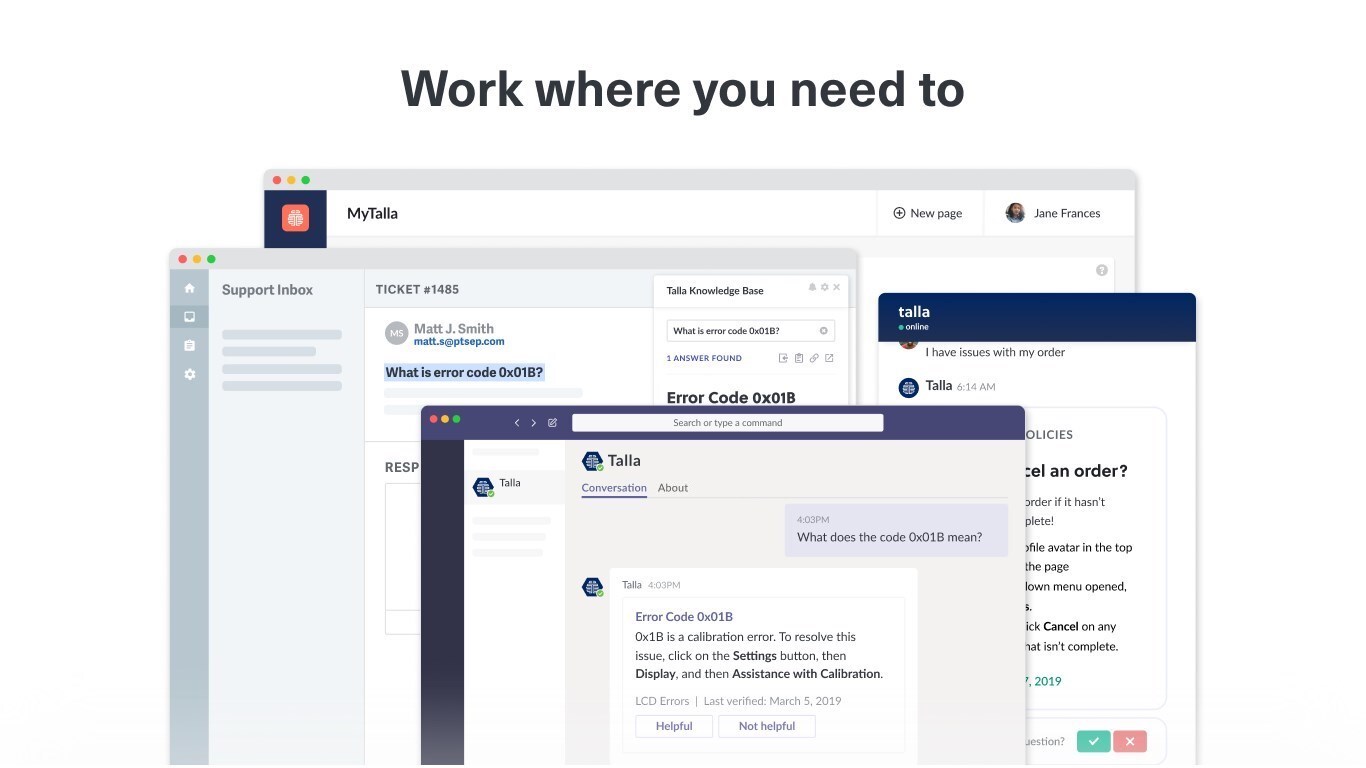Click the Not helpful button
1366x768 pixels.
767,726
